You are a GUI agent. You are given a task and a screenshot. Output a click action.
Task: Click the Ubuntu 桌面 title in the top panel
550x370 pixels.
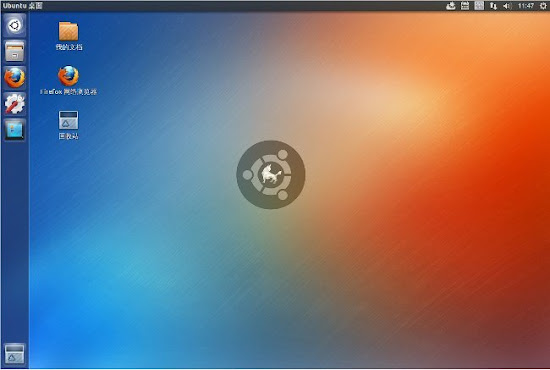coord(22,6)
